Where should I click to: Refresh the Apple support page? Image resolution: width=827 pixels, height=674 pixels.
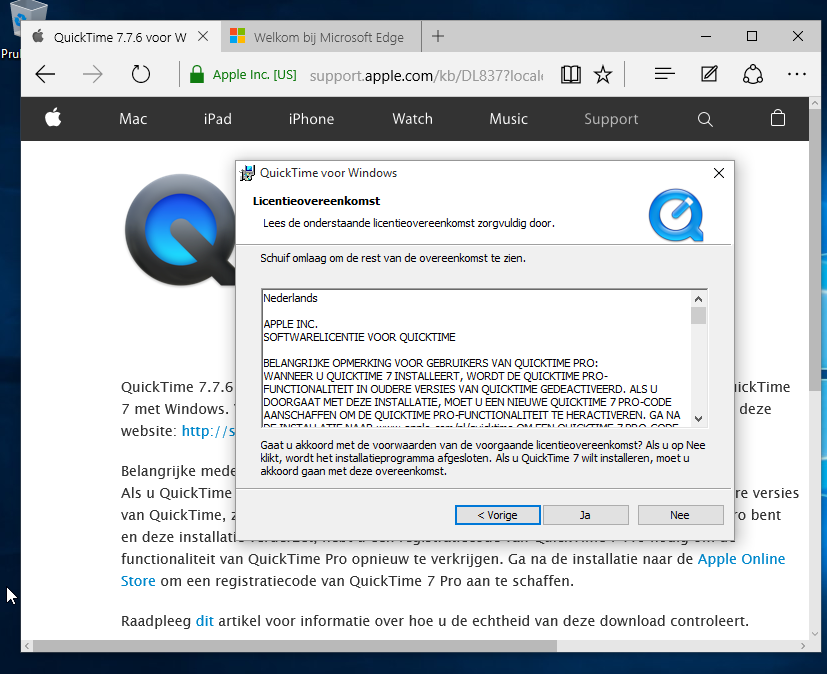(x=141, y=74)
